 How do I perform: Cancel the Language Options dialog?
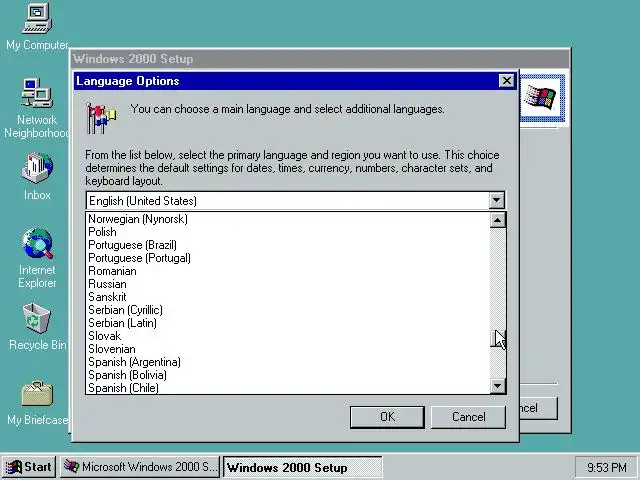click(468, 417)
